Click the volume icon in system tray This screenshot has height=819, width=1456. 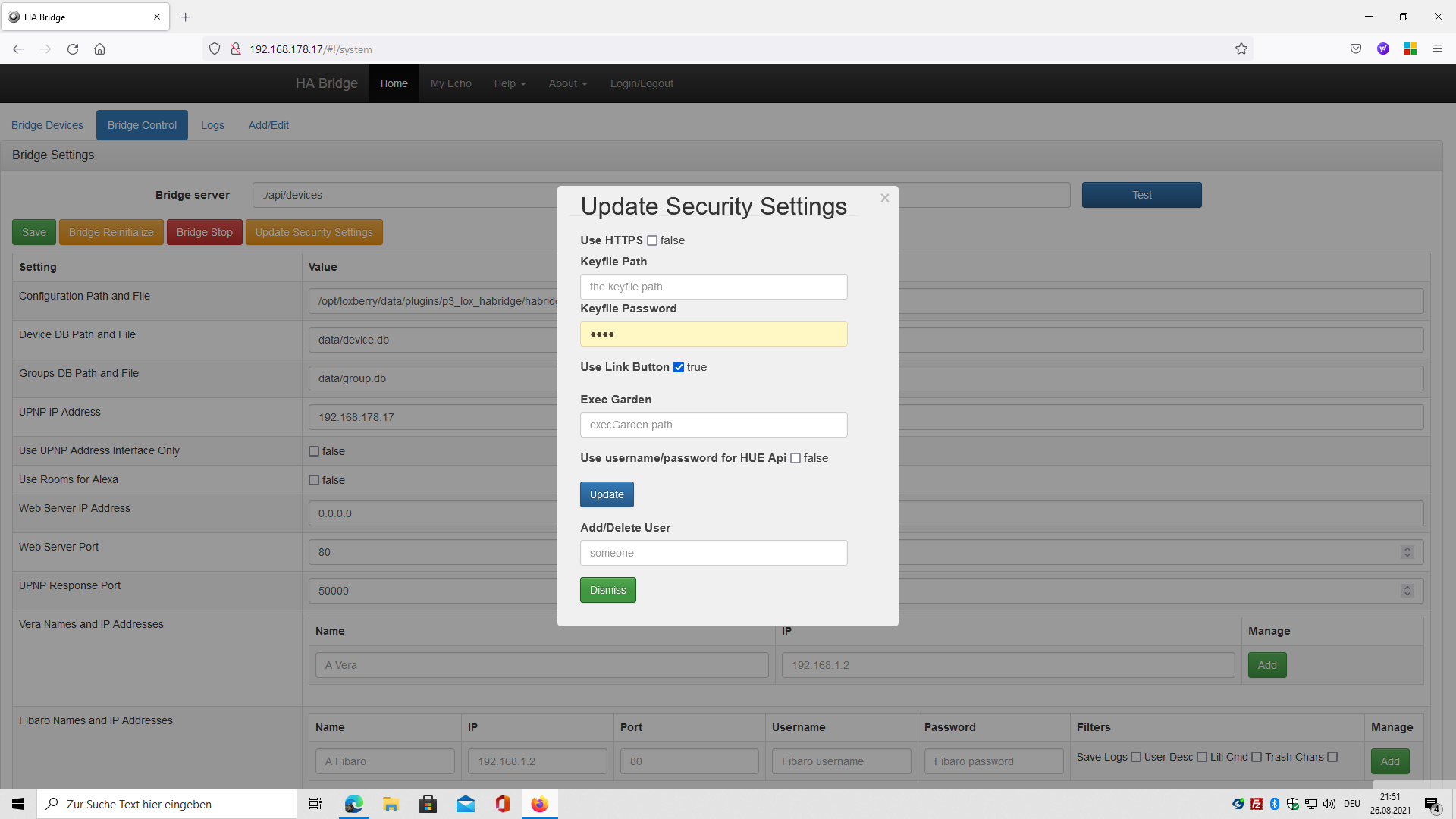click(x=1329, y=804)
